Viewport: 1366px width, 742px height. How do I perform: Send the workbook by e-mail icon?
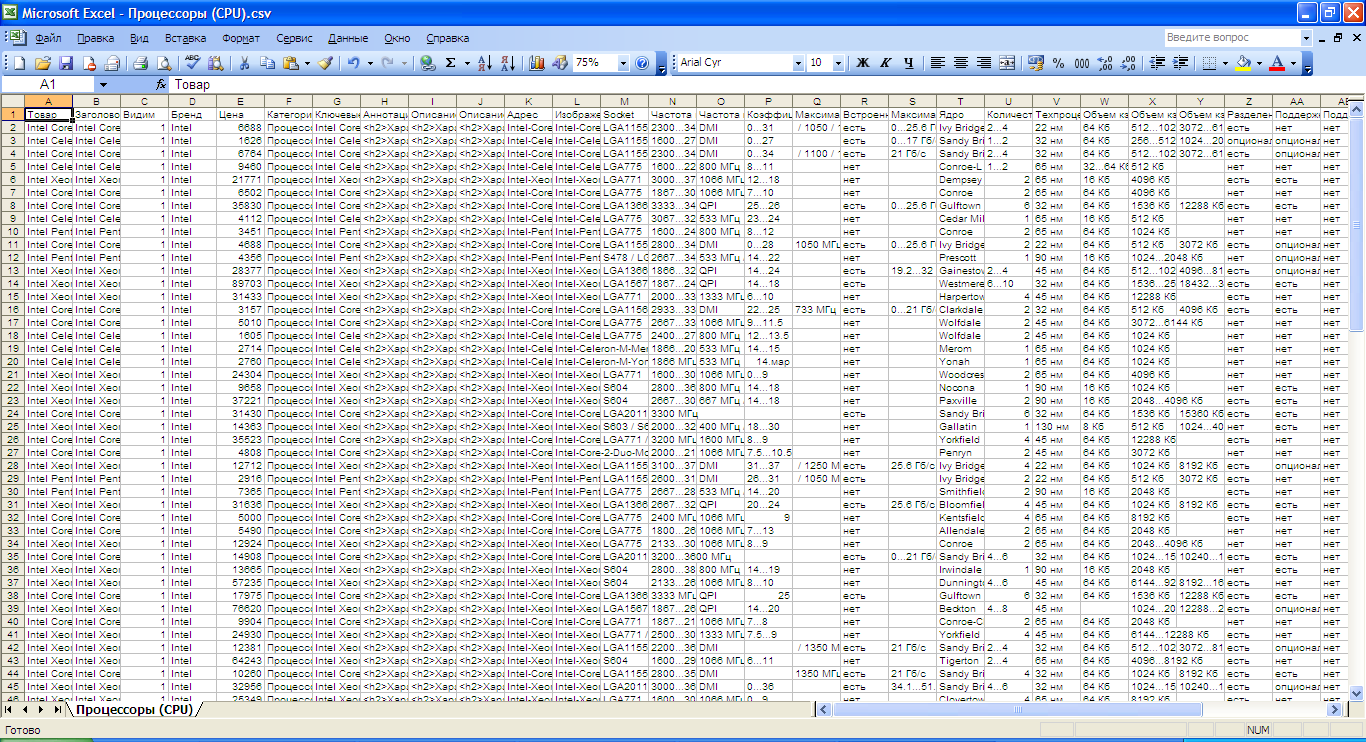coord(112,62)
